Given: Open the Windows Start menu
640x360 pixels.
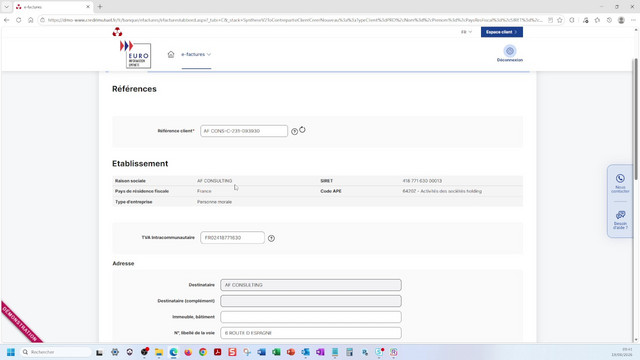Looking at the screenshot, I should click(11, 352).
